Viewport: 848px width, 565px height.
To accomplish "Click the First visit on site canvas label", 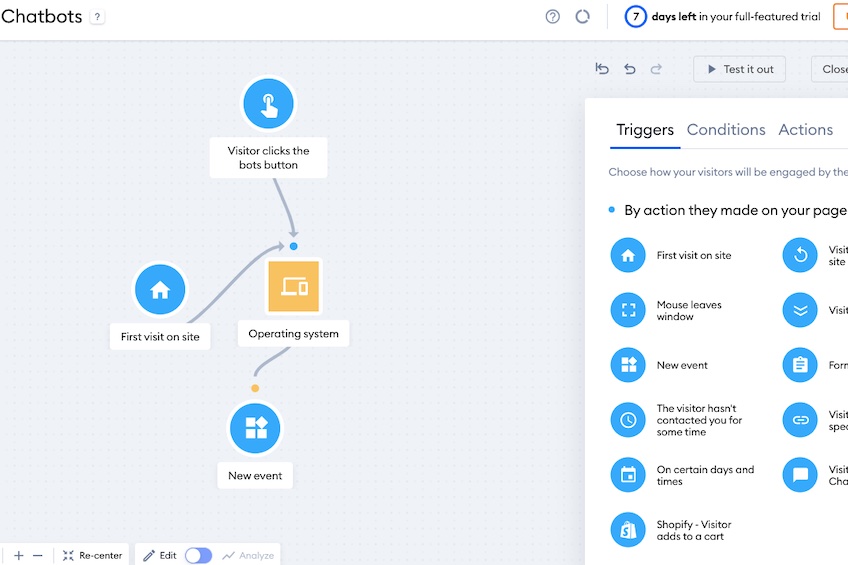I will pyautogui.click(x=160, y=337).
